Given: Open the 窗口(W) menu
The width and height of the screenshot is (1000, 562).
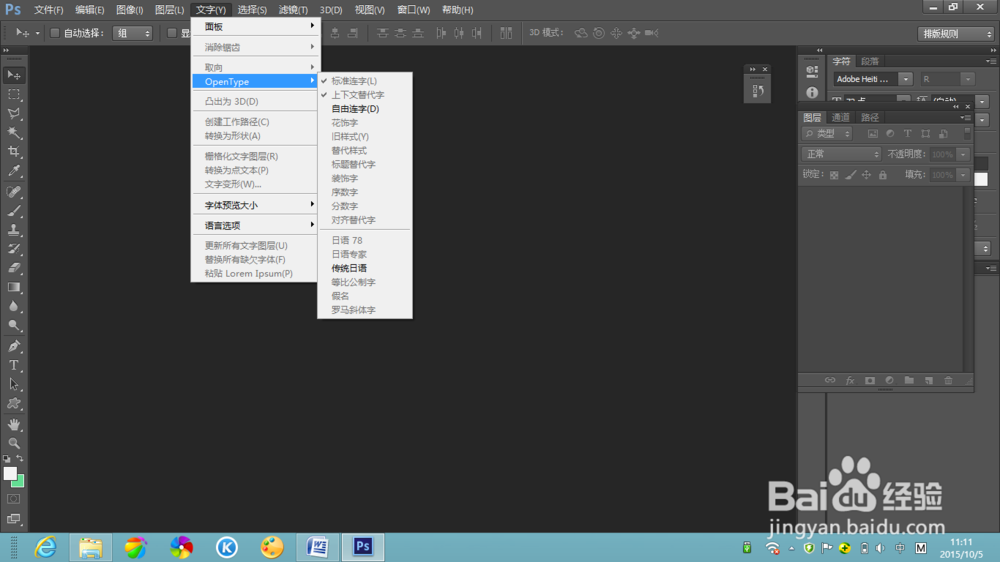Looking at the screenshot, I should (413, 10).
